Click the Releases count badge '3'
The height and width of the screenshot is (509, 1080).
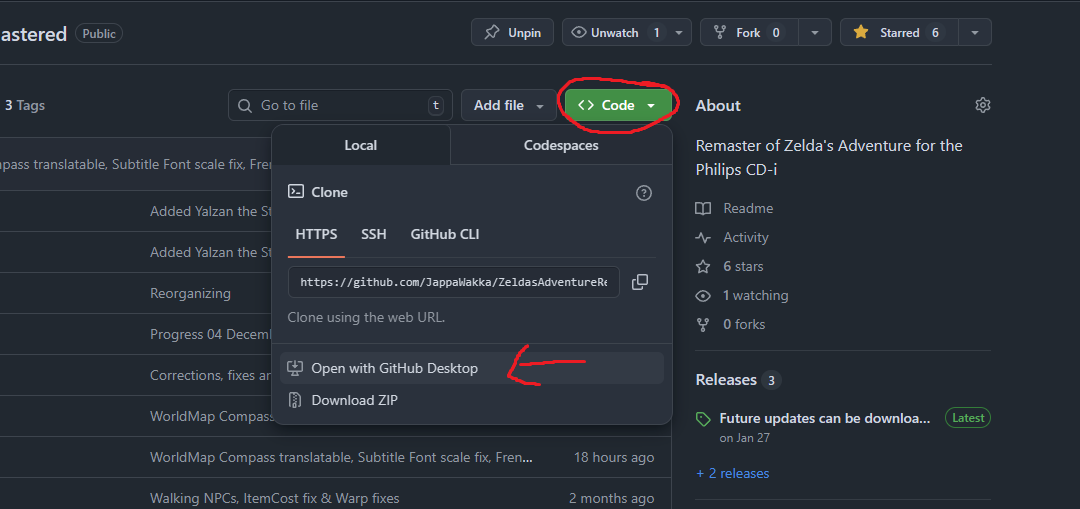coord(771,380)
